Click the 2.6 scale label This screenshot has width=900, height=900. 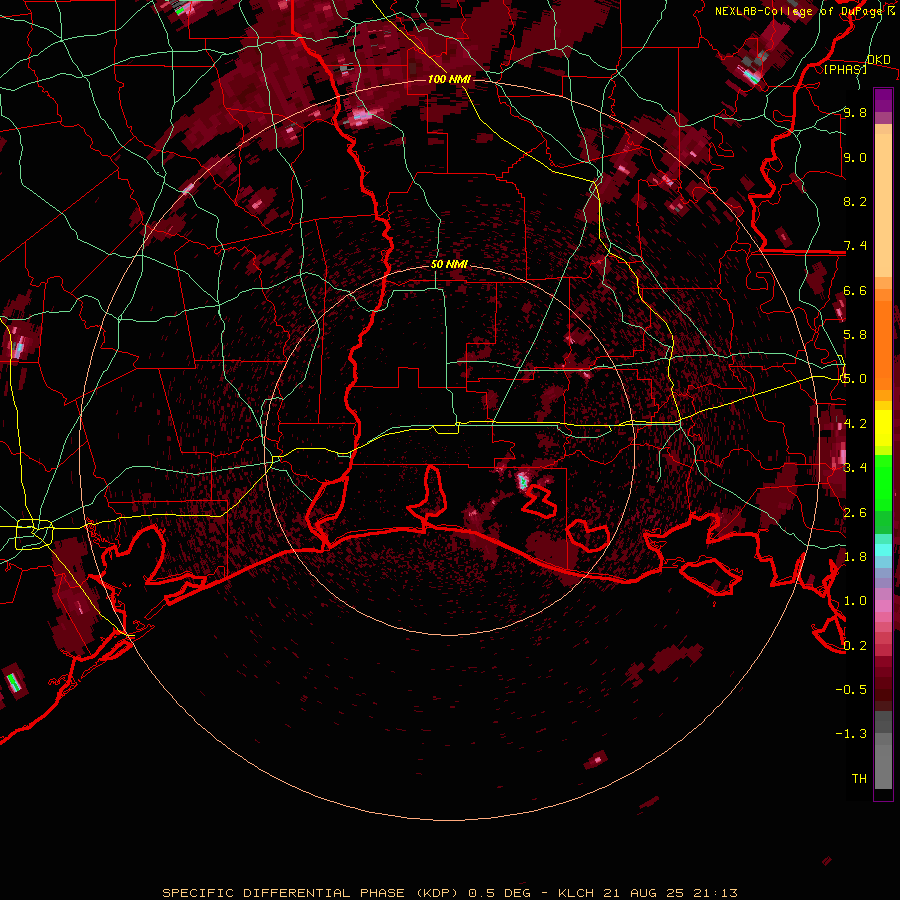855,513
